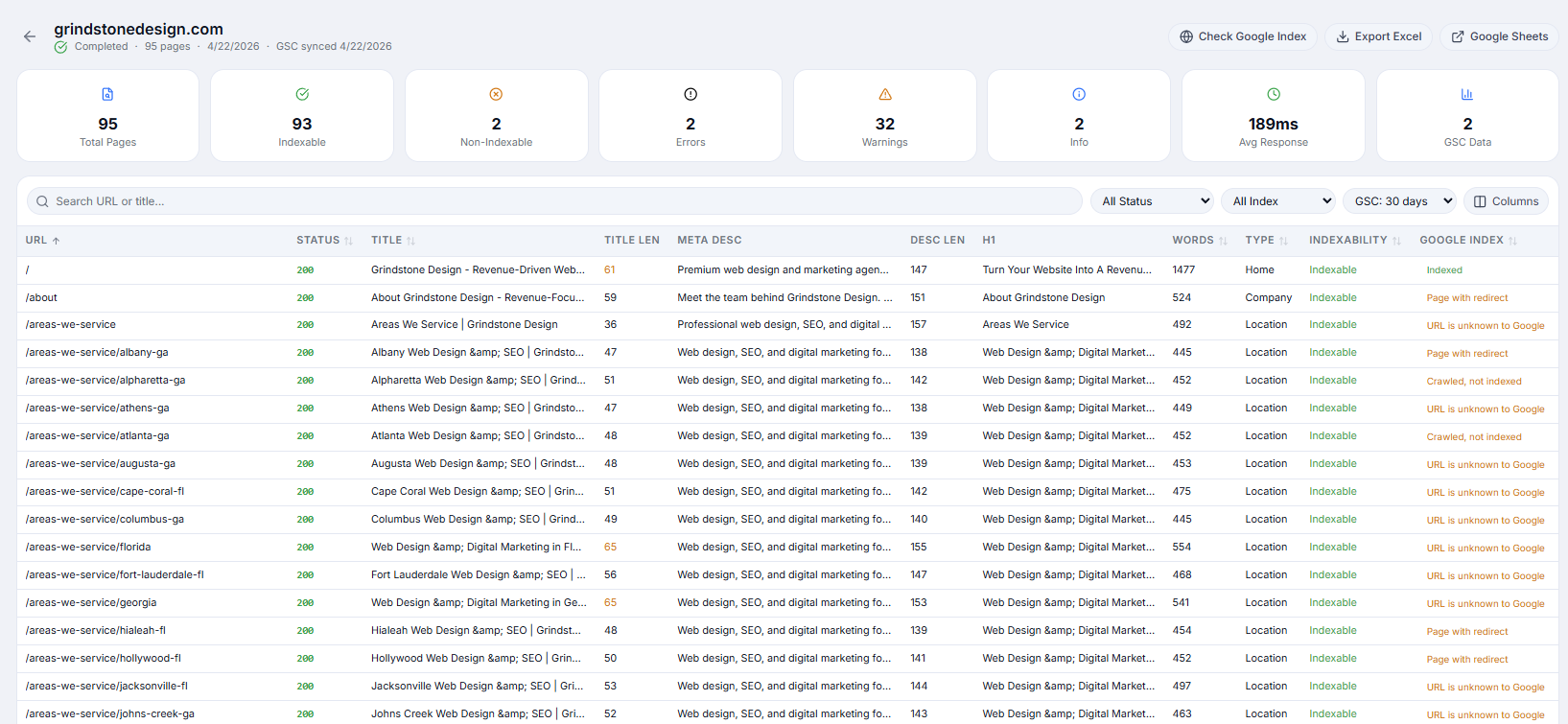Click the Company type cell
The height and width of the screenshot is (724, 1568).
[1269, 297]
